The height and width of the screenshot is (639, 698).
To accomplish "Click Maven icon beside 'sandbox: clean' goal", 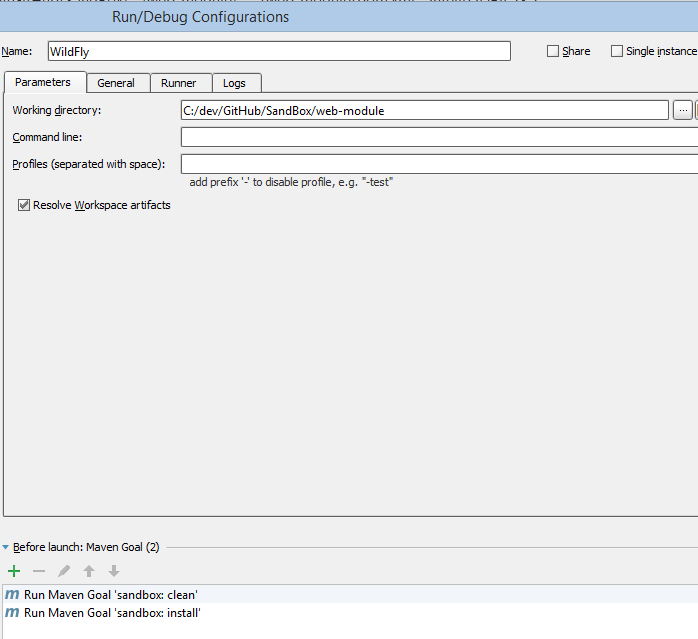I will 12,594.
